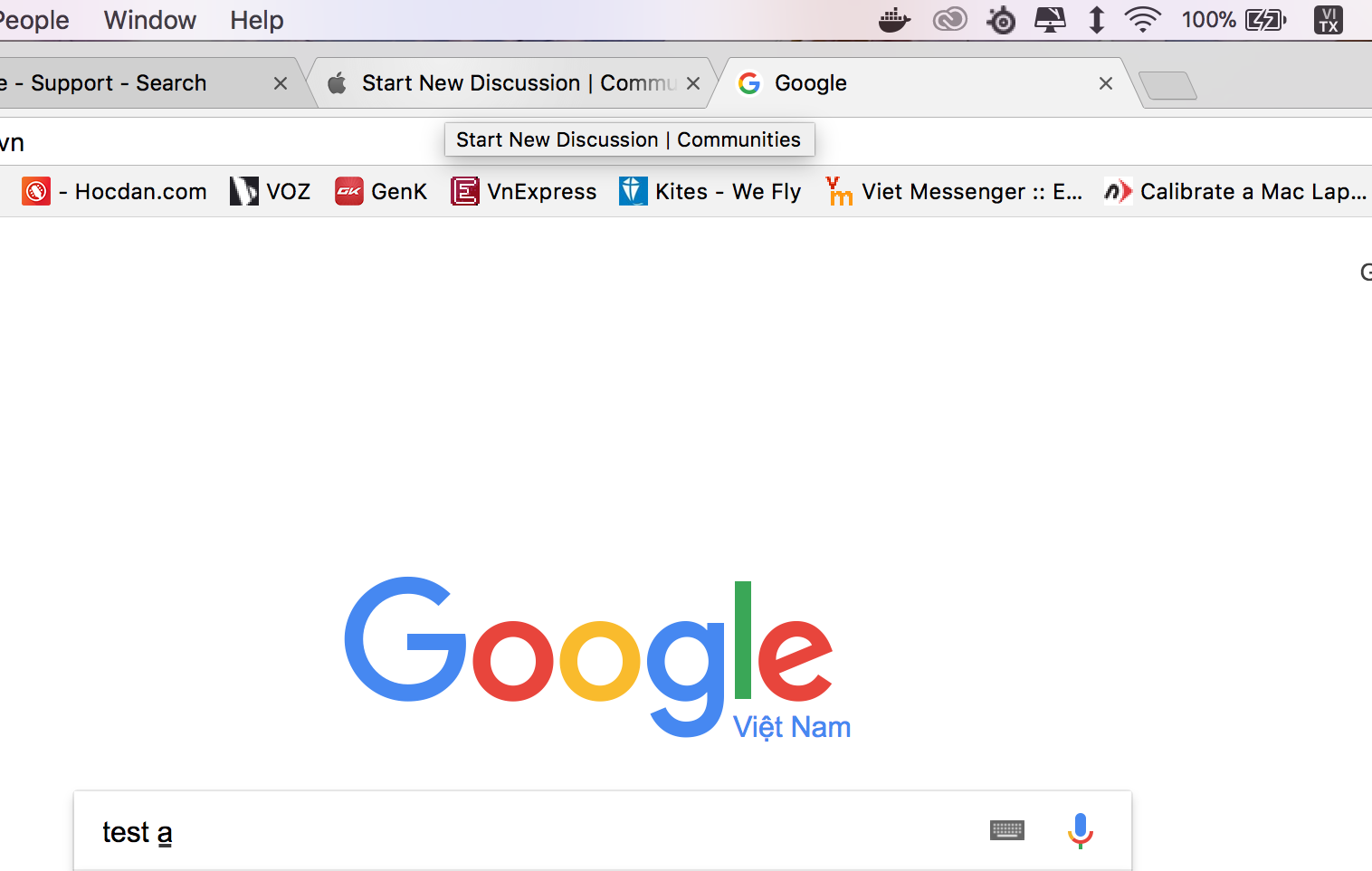The image size is (1372, 871).
Task: Click the VnExpress bookmark favicon
Action: click(465, 191)
